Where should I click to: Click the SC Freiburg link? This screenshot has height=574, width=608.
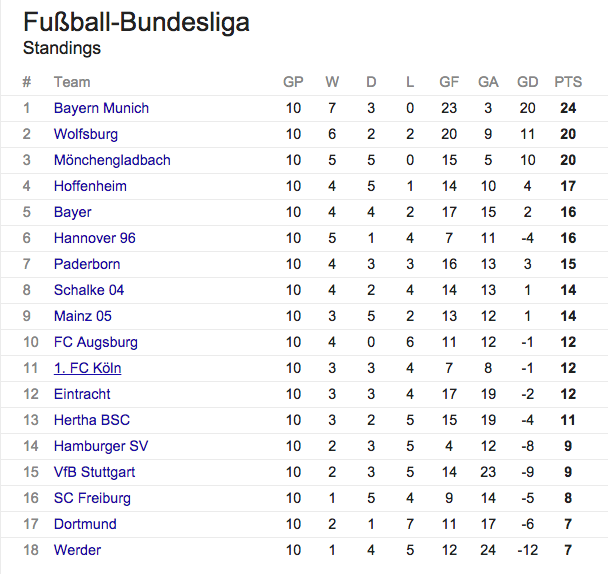coord(92,498)
